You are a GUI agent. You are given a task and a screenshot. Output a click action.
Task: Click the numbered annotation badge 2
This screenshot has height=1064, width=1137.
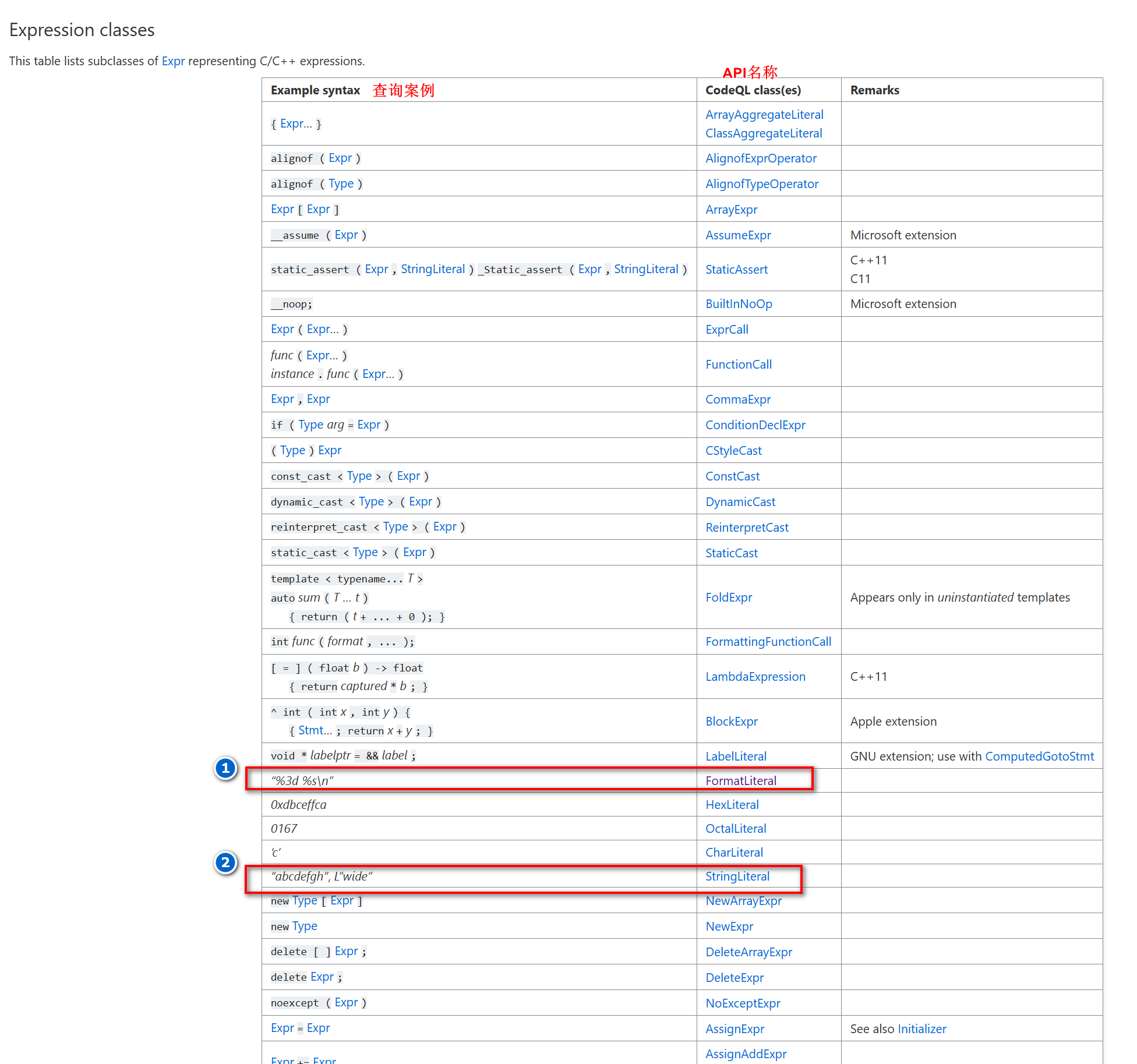click(225, 862)
